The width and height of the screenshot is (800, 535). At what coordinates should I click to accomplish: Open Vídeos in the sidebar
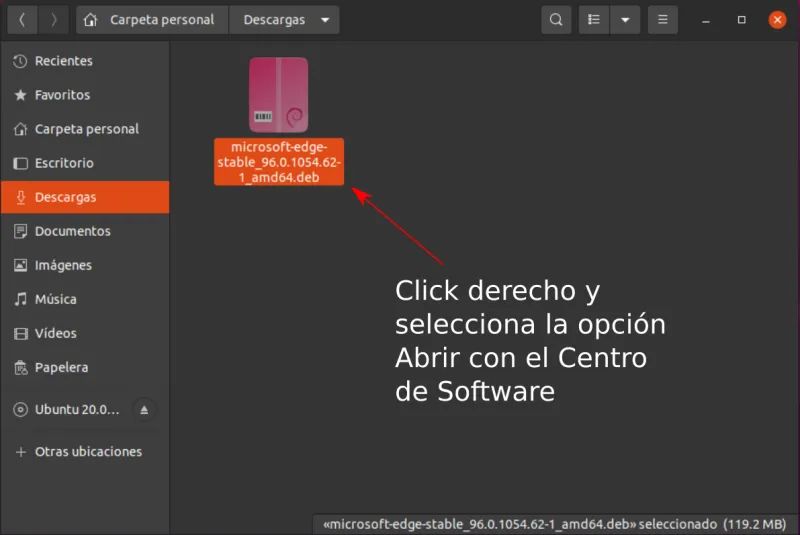click(x=85, y=334)
